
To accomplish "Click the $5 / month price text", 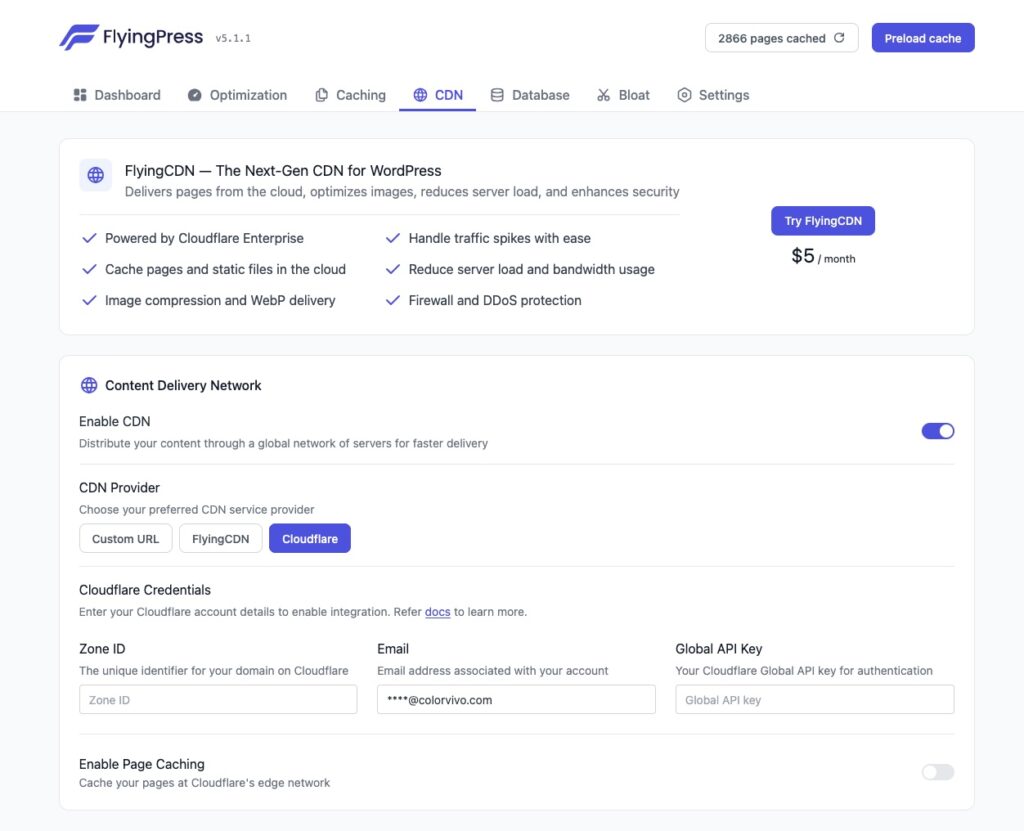I will (823, 256).
